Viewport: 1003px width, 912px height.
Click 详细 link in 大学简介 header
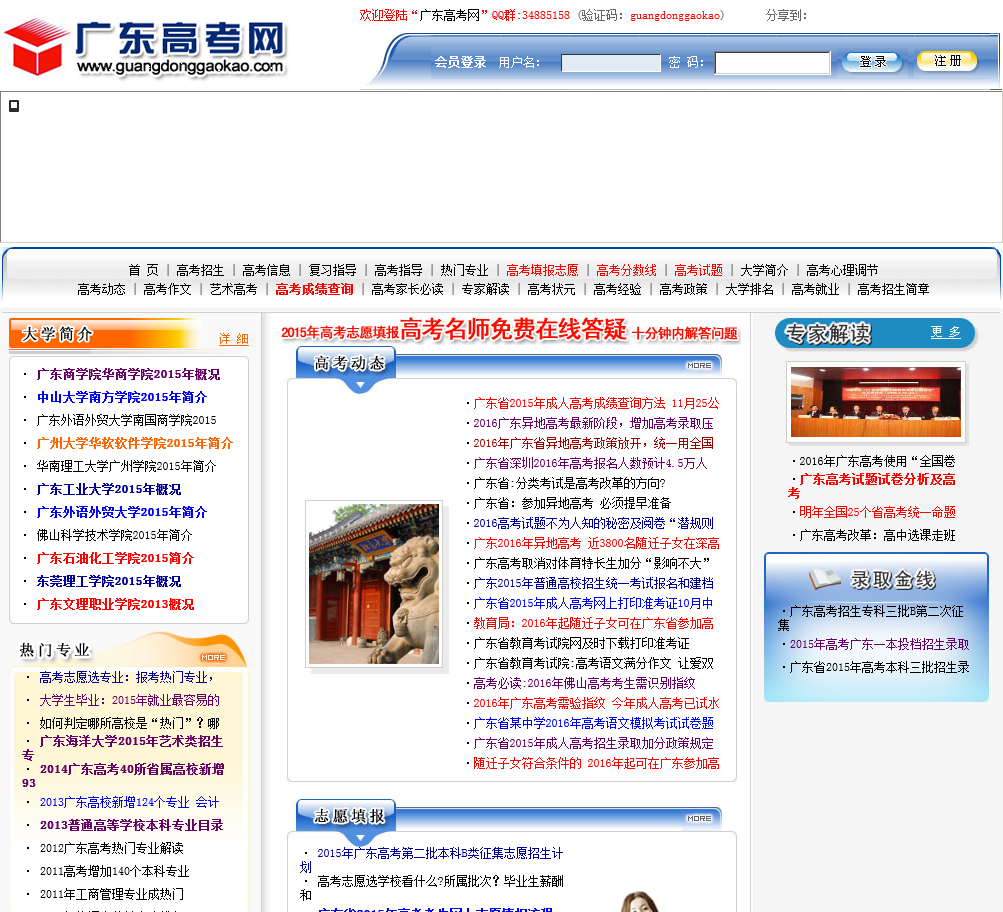click(x=233, y=338)
